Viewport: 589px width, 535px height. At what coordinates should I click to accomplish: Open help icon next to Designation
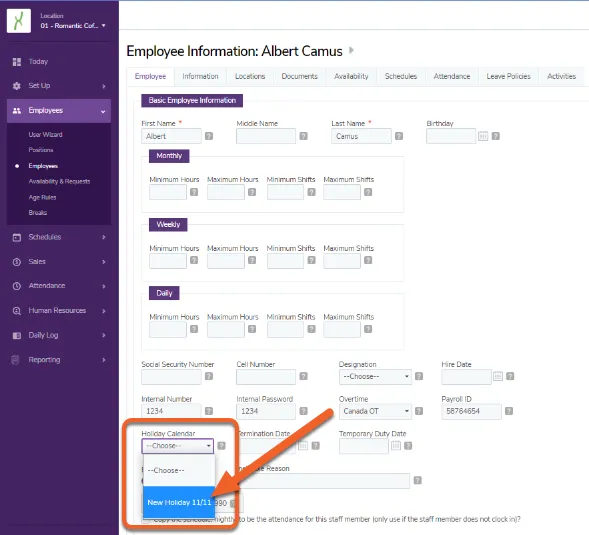pyautogui.click(x=419, y=376)
